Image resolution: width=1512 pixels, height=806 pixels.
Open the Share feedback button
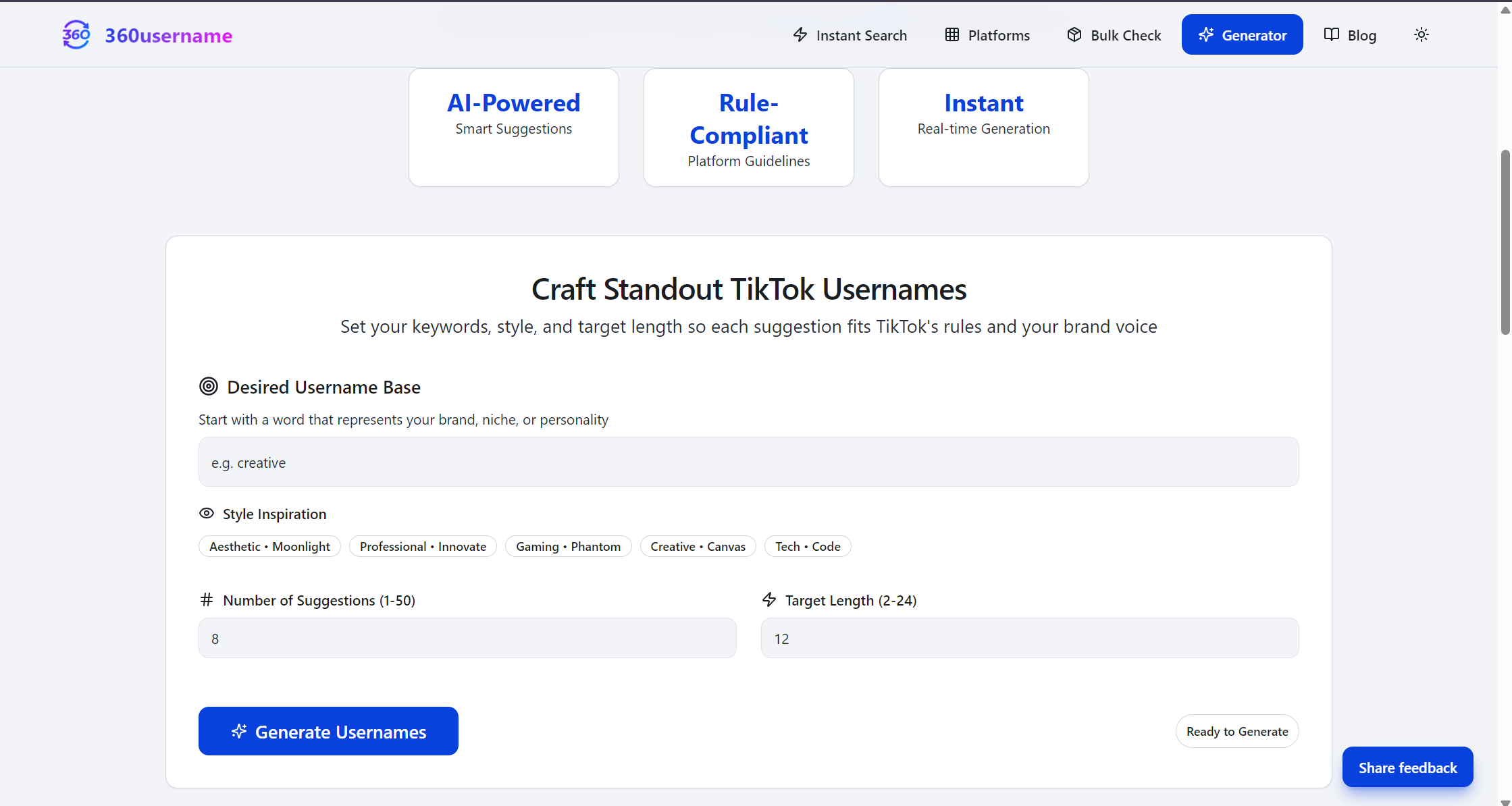click(x=1407, y=768)
